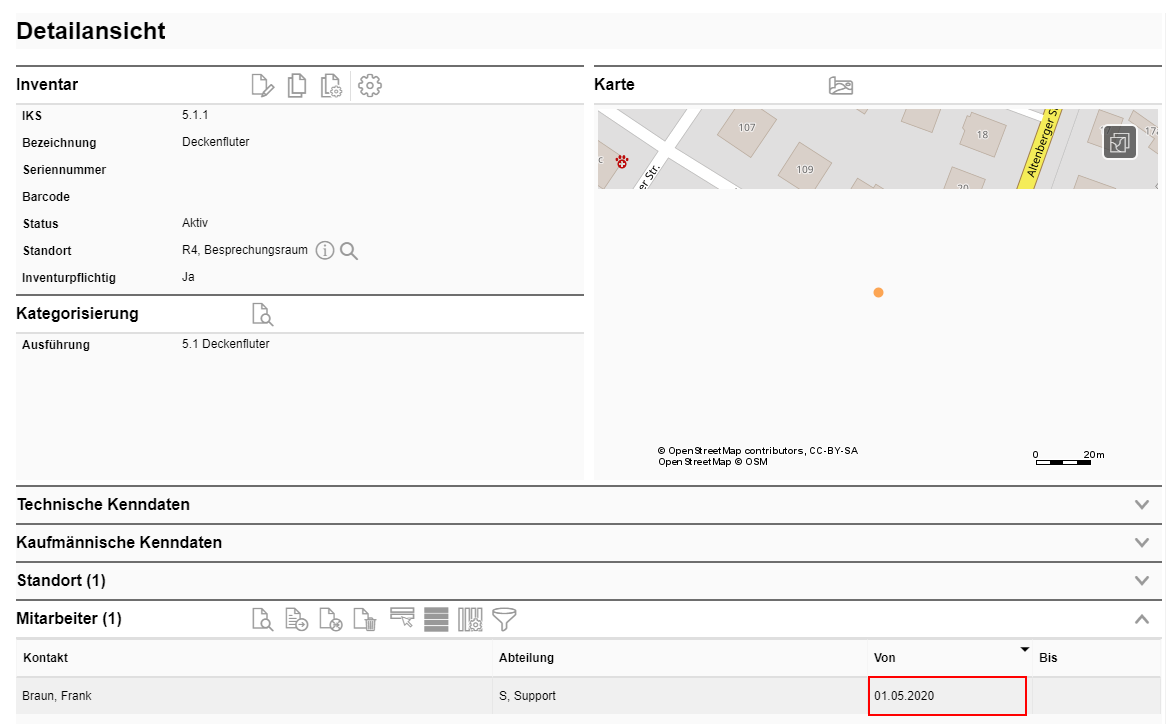This screenshot has height=724, width=1166.
Task: Click the Kontakt column header
Action: coord(46,658)
